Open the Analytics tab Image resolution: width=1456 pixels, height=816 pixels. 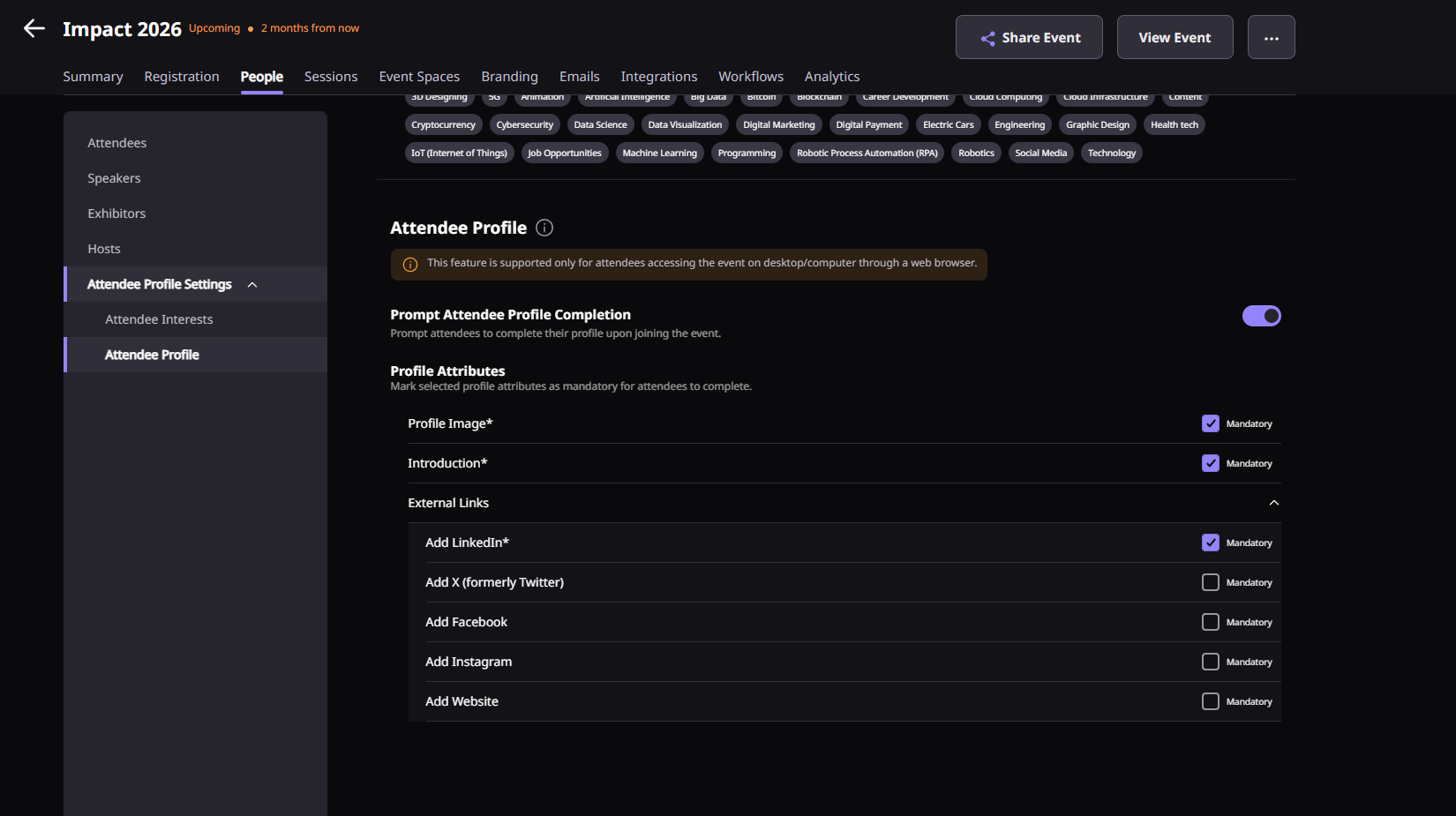831,77
